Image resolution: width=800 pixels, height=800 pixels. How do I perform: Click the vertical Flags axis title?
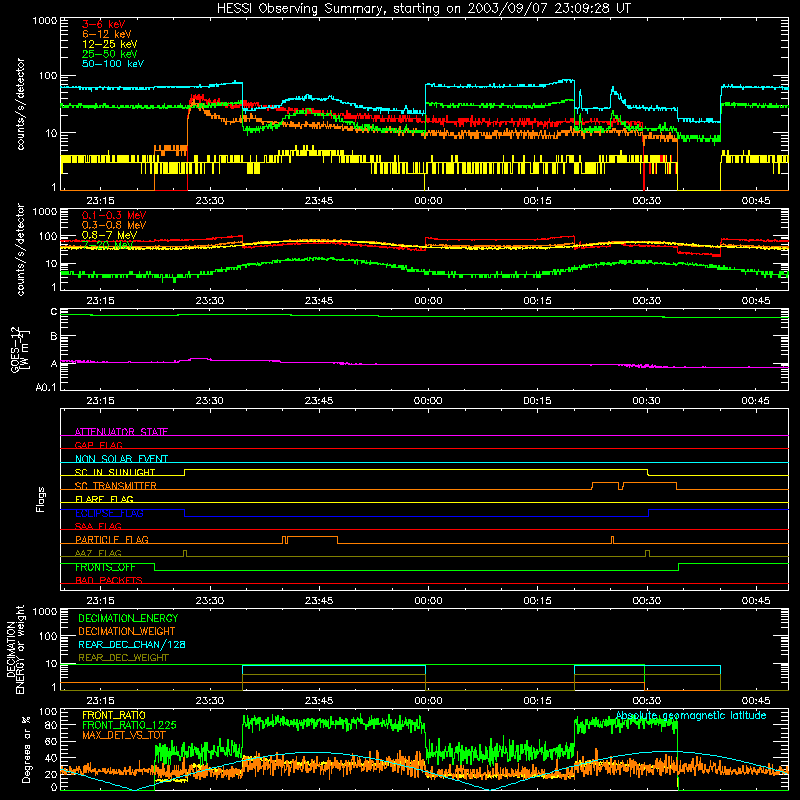point(40,499)
